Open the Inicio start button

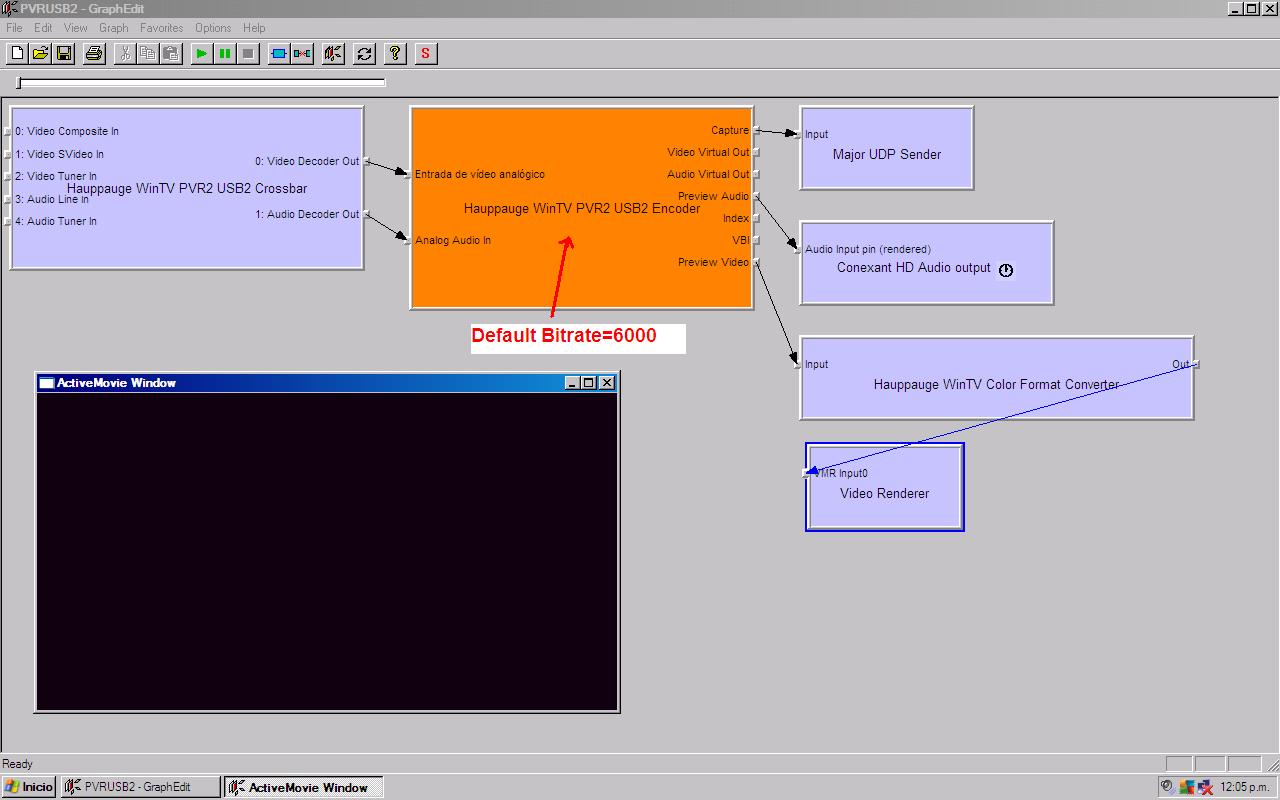coord(29,787)
